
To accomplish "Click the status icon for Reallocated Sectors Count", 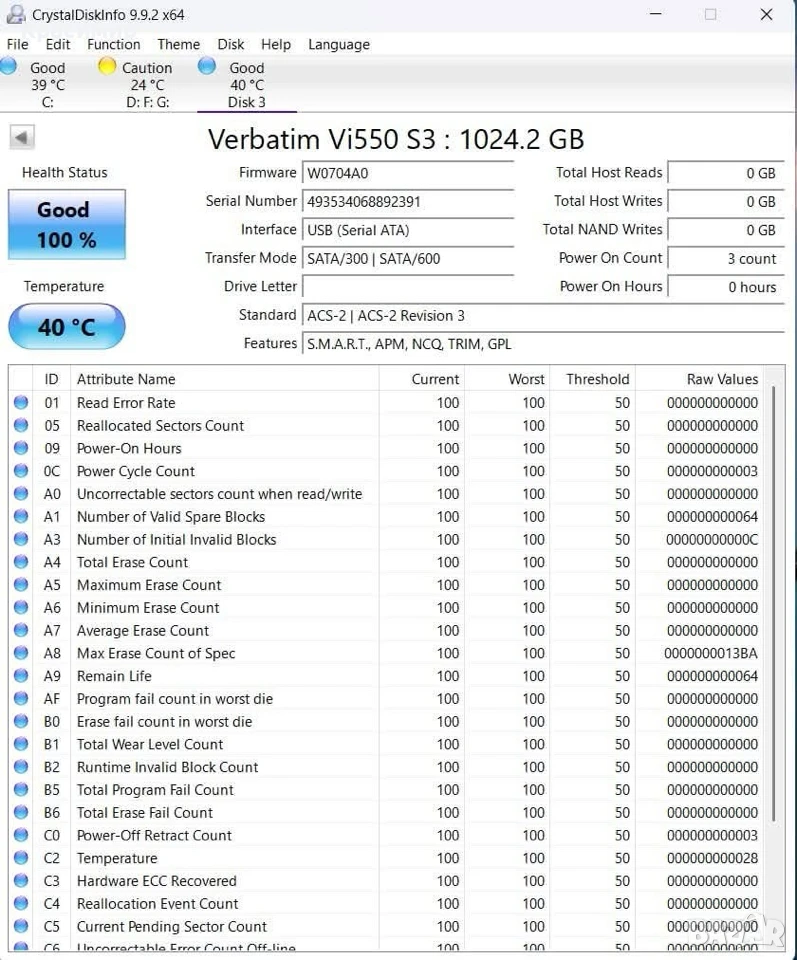I will (21, 425).
